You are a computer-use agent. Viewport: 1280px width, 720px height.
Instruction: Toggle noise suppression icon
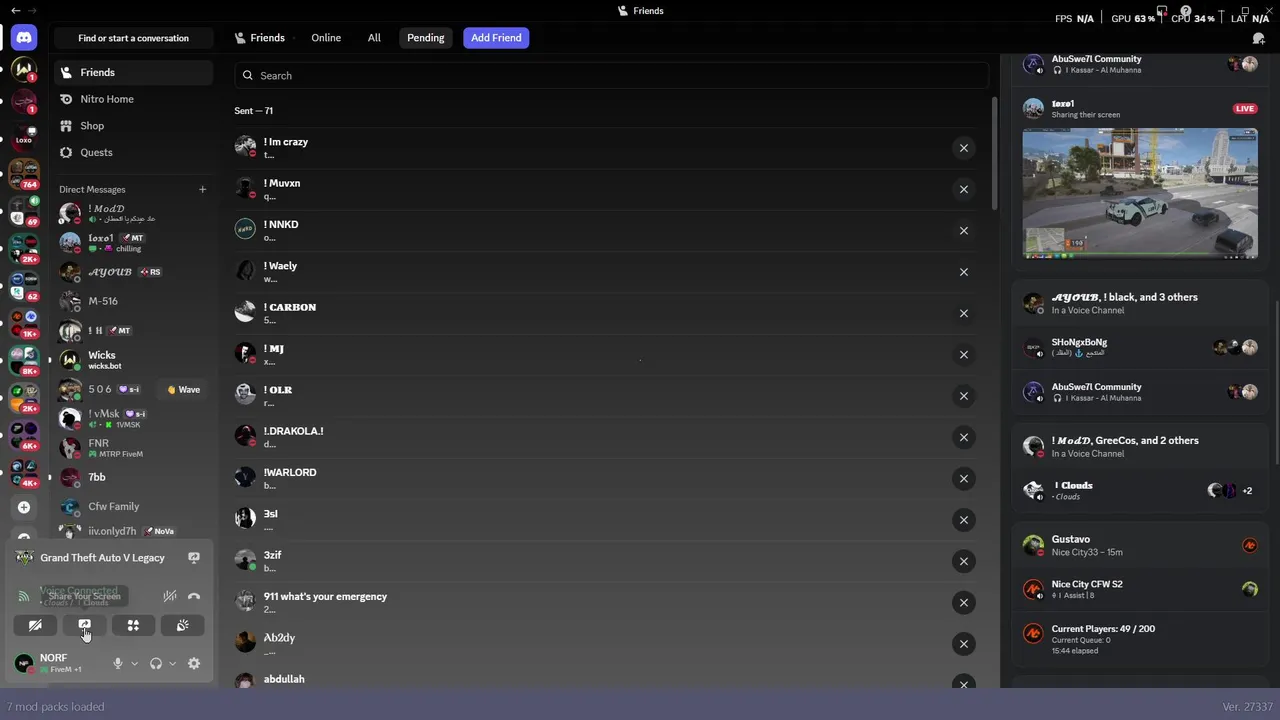pyautogui.click(x=170, y=596)
